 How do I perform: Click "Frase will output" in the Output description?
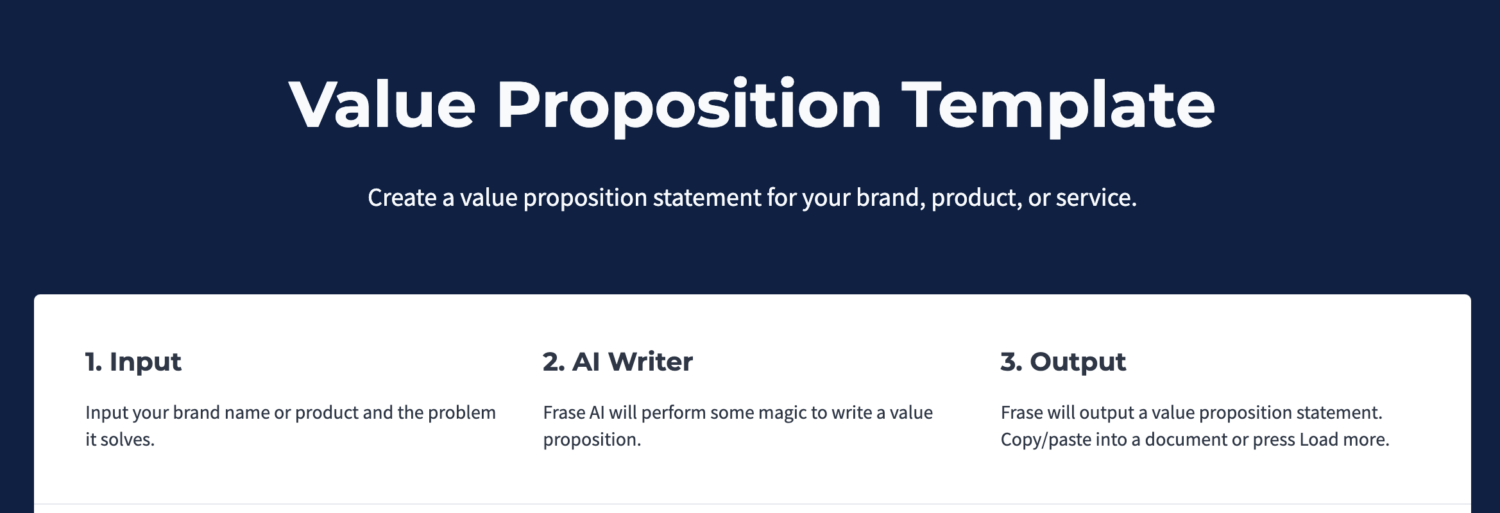(1064, 413)
